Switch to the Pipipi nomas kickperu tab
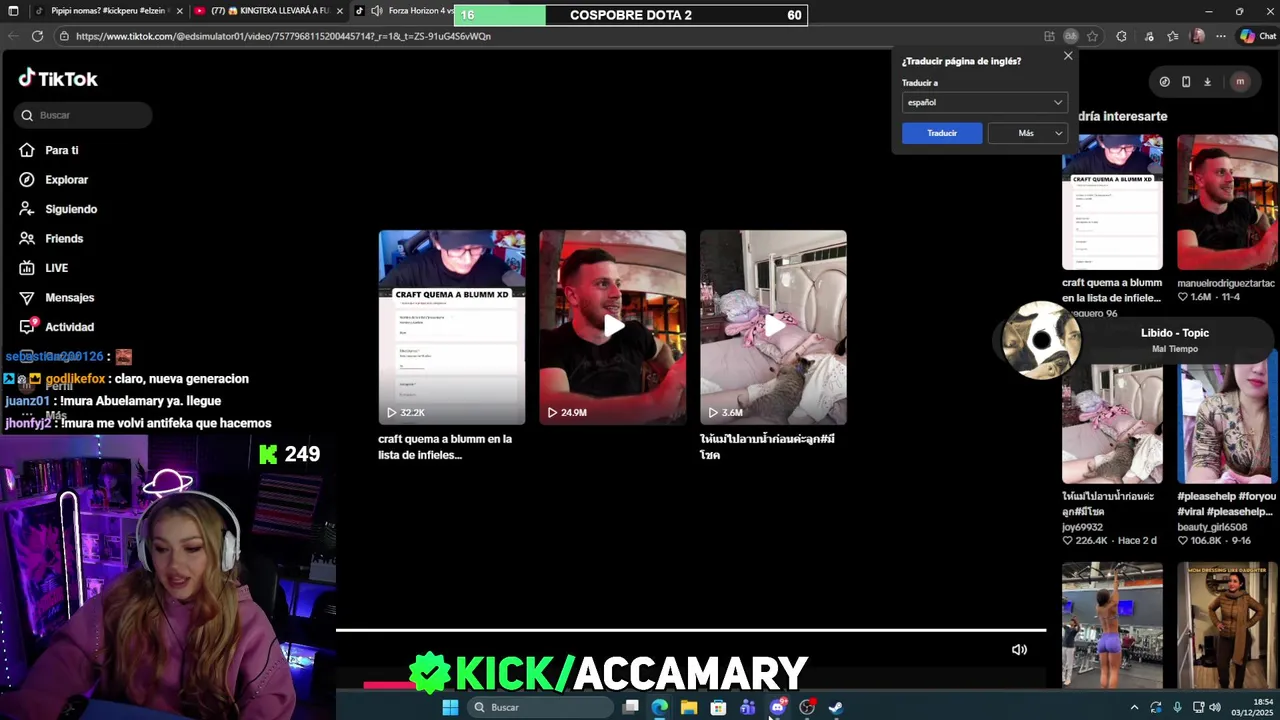The image size is (1280, 720). coord(108,11)
